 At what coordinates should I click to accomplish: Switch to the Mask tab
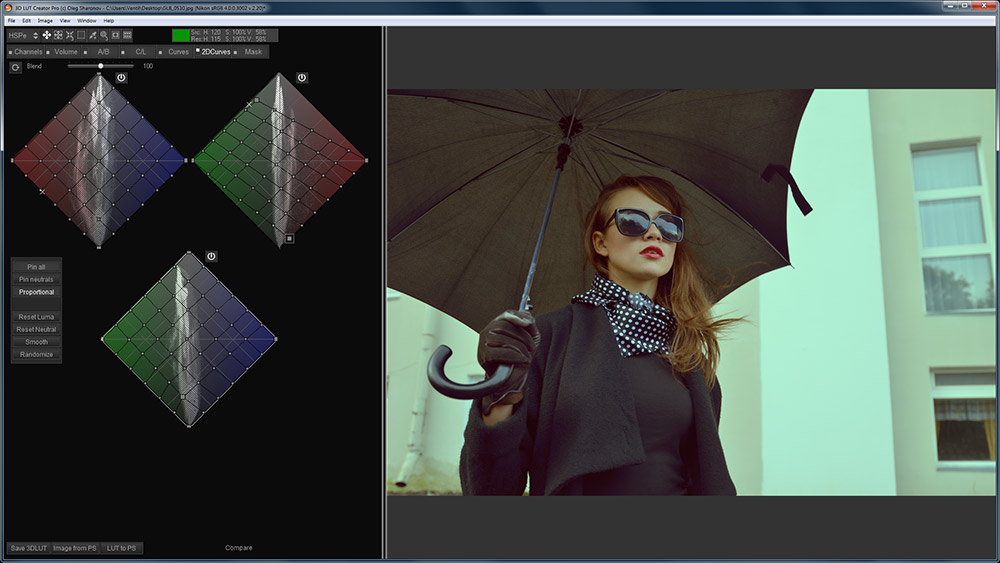point(252,51)
